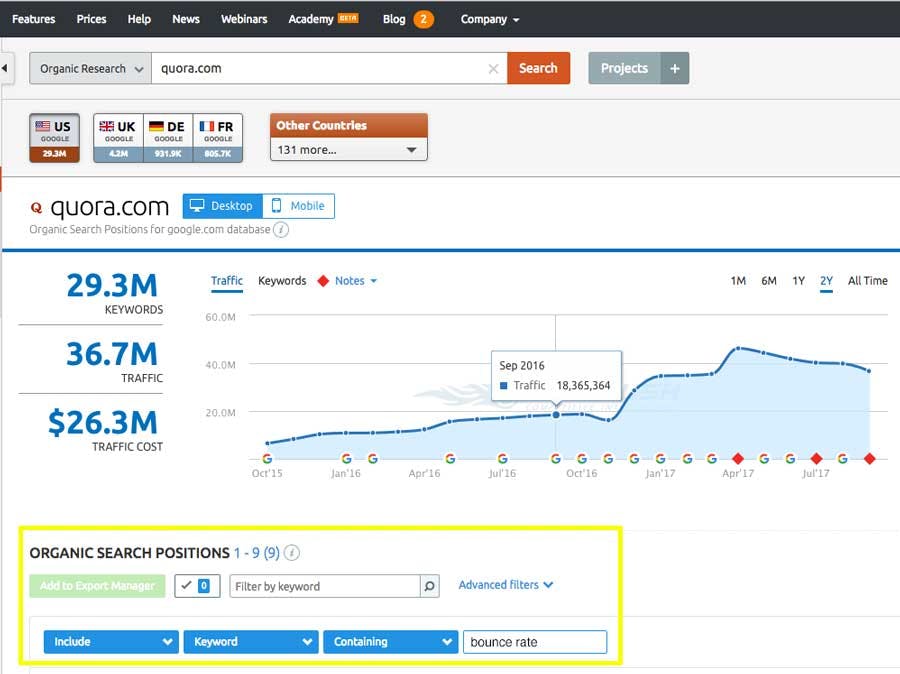Click Add to Export Manager button

[x=98, y=586]
